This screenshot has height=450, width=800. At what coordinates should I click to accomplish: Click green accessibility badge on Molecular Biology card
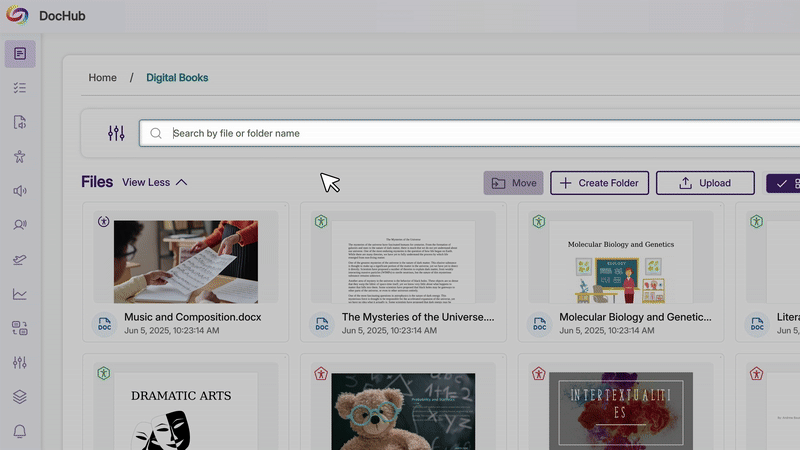[538, 221]
